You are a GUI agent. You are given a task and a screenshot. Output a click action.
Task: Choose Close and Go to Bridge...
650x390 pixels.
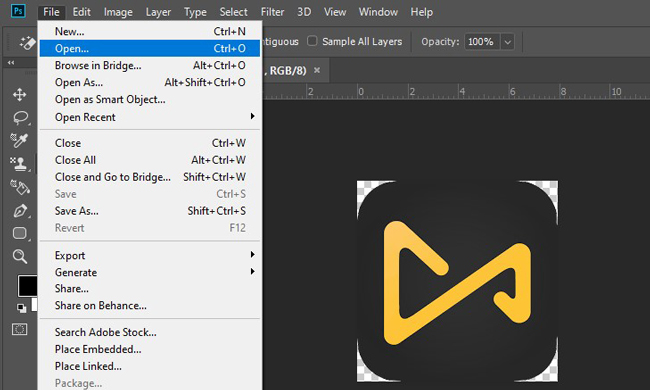(x=150, y=177)
